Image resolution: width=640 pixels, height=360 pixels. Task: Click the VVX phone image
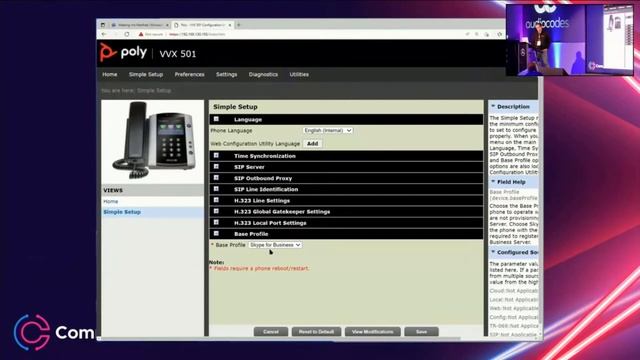coord(154,140)
